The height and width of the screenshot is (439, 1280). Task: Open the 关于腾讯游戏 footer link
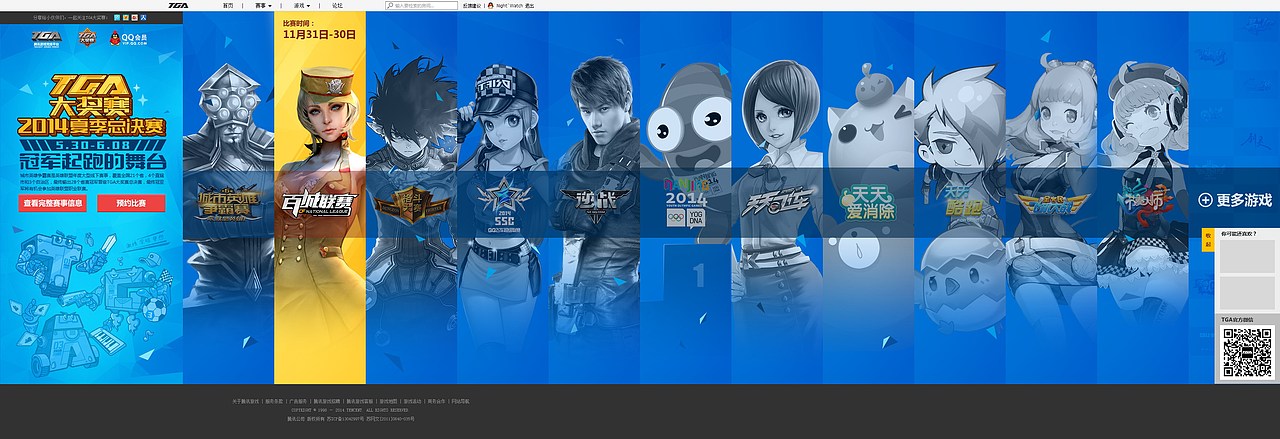246,401
